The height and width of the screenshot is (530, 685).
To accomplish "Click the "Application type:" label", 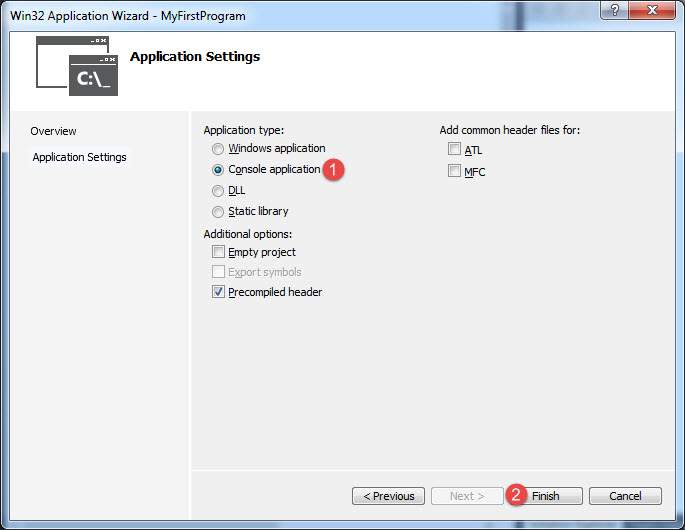I will (244, 130).
